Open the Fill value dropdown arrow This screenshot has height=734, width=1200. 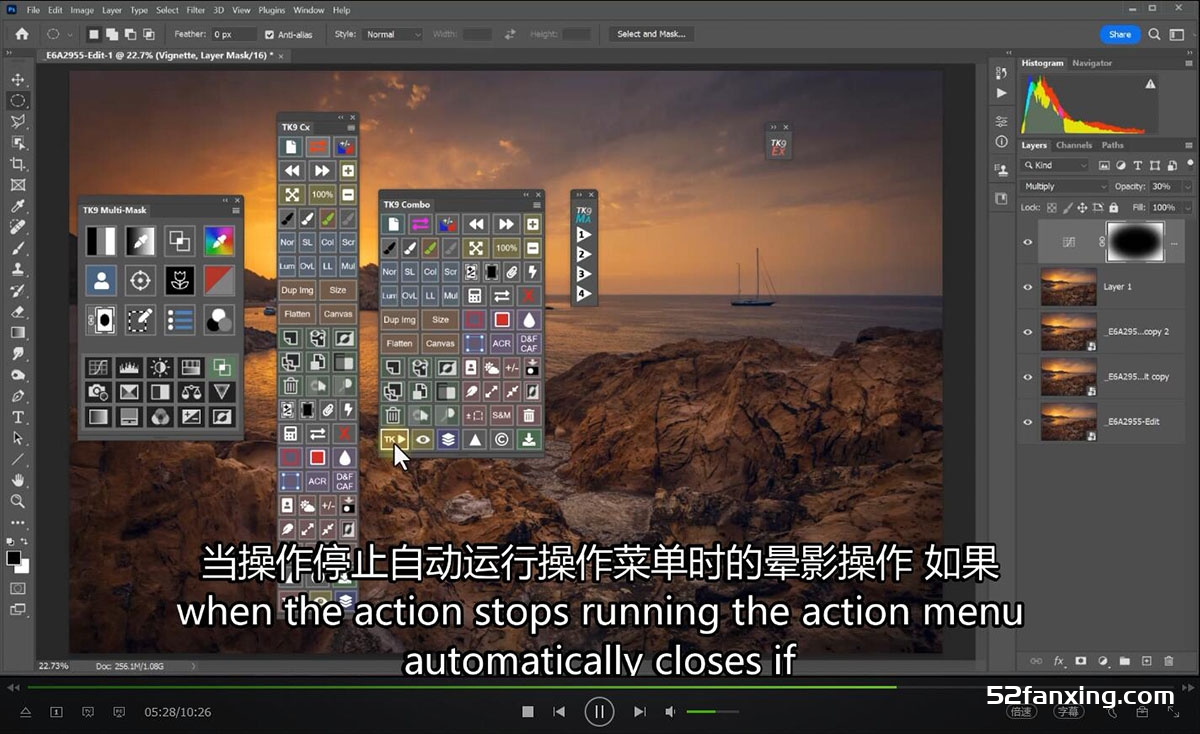[x=1186, y=208]
